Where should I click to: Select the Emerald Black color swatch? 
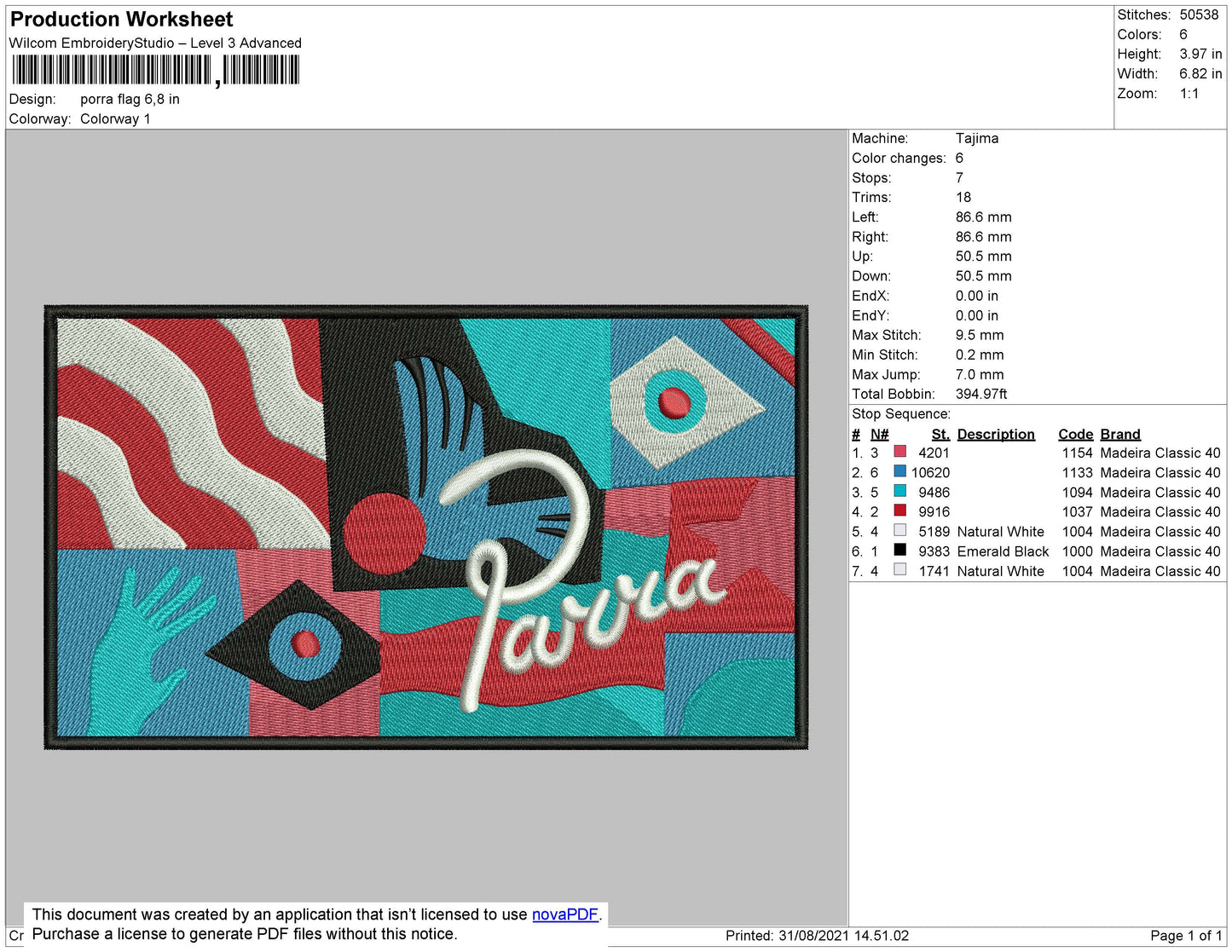tap(899, 550)
